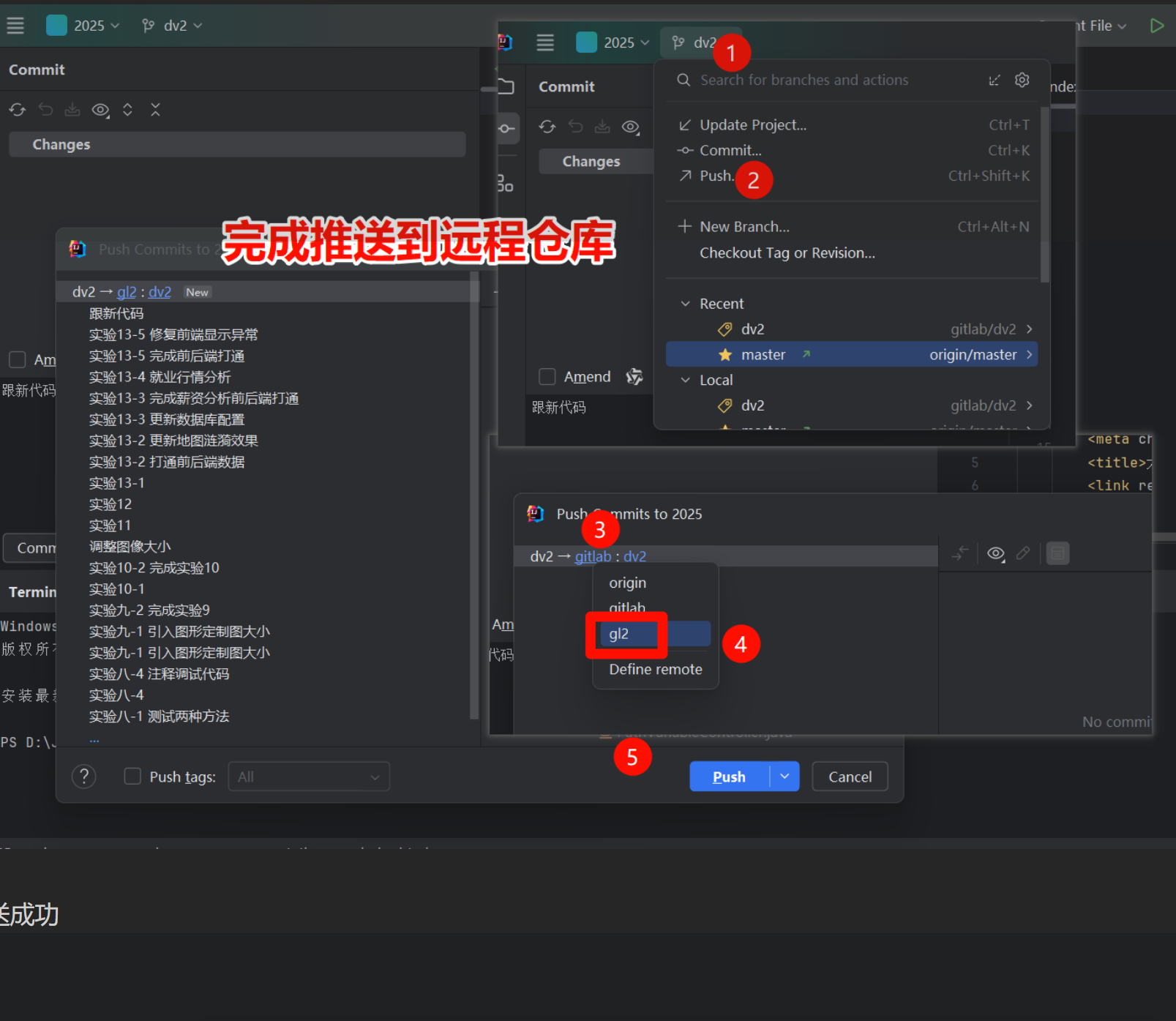Select origin in the remote popup list
This screenshot has width=1176, height=1021.
pos(655,583)
